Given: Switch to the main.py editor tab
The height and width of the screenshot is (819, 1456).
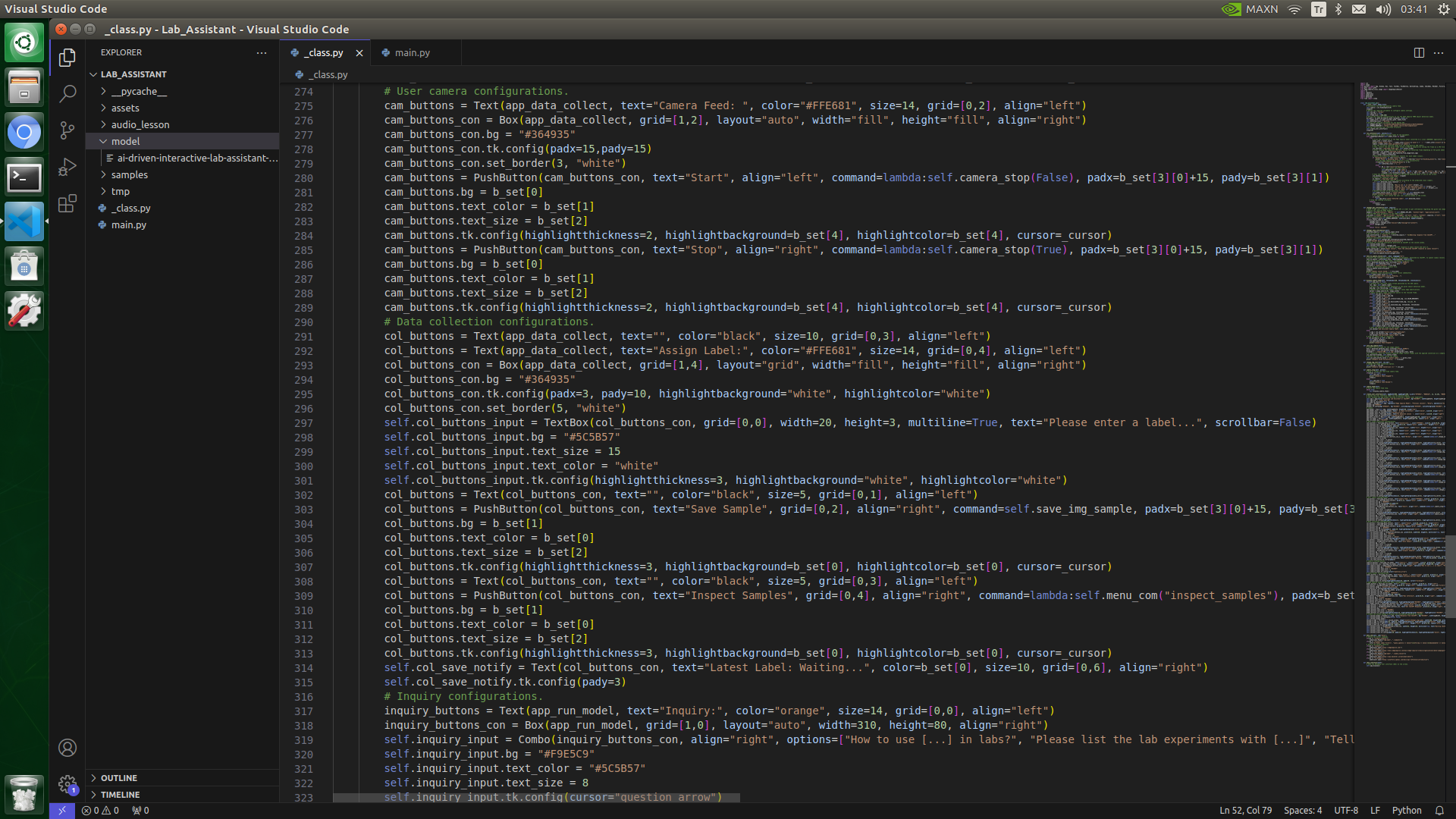Looking at the screenshot, I should [x=416, y=53].
